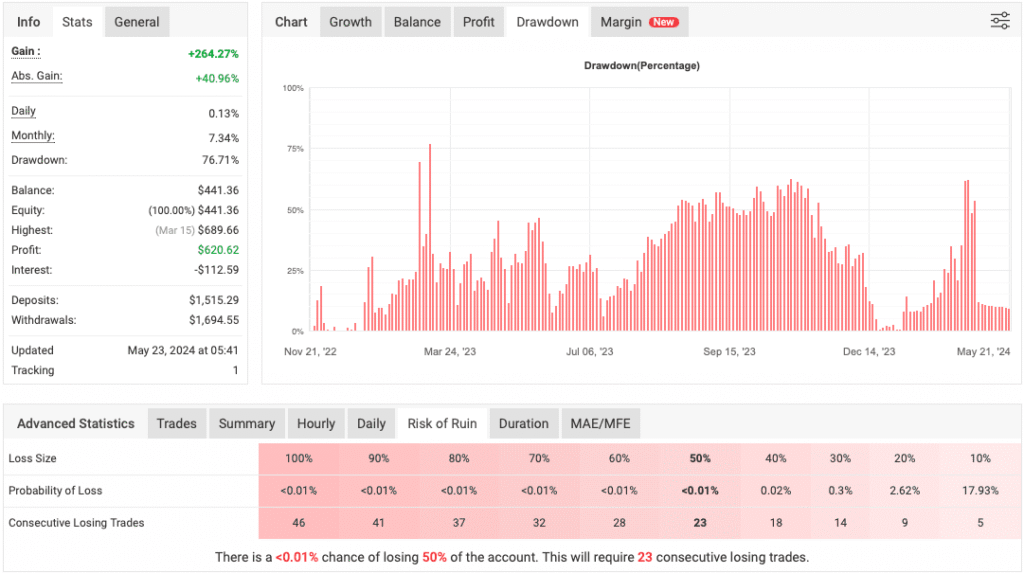Screen dimensions: 1024x574
Task: Select the Drawdown chart tab
Action: tap(547, 22)
